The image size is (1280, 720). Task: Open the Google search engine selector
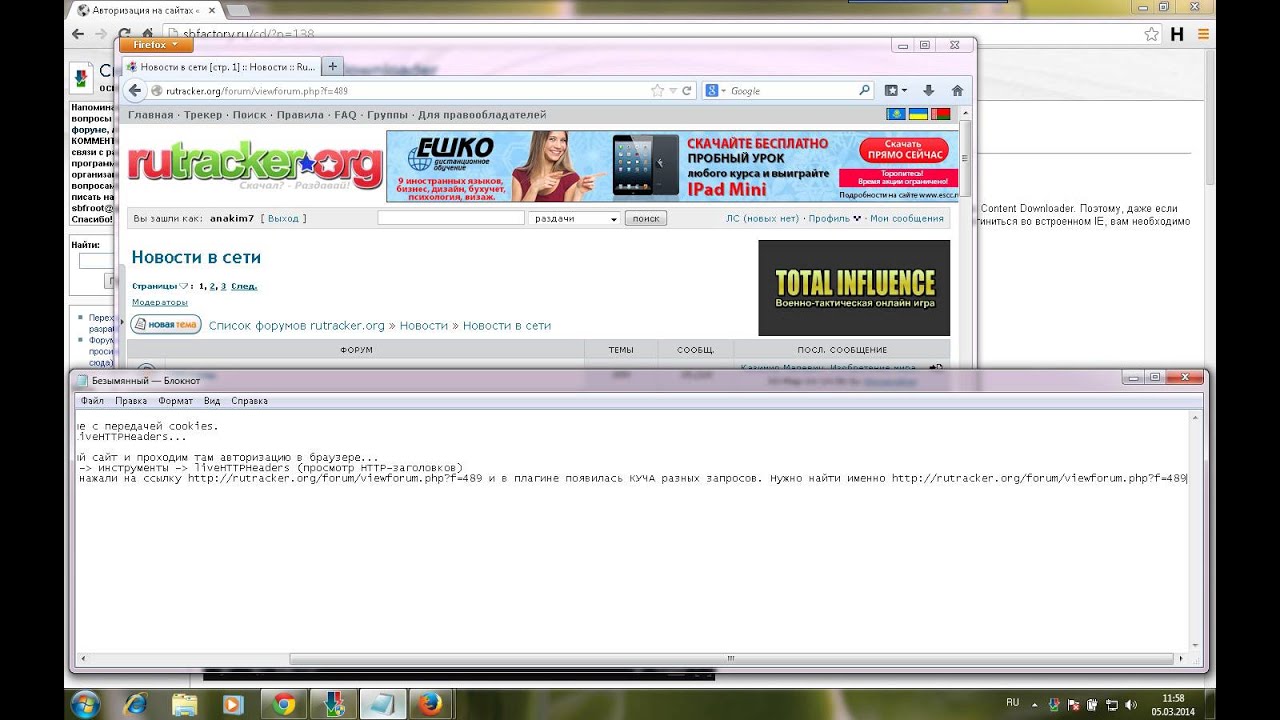[x=715, y=90]
